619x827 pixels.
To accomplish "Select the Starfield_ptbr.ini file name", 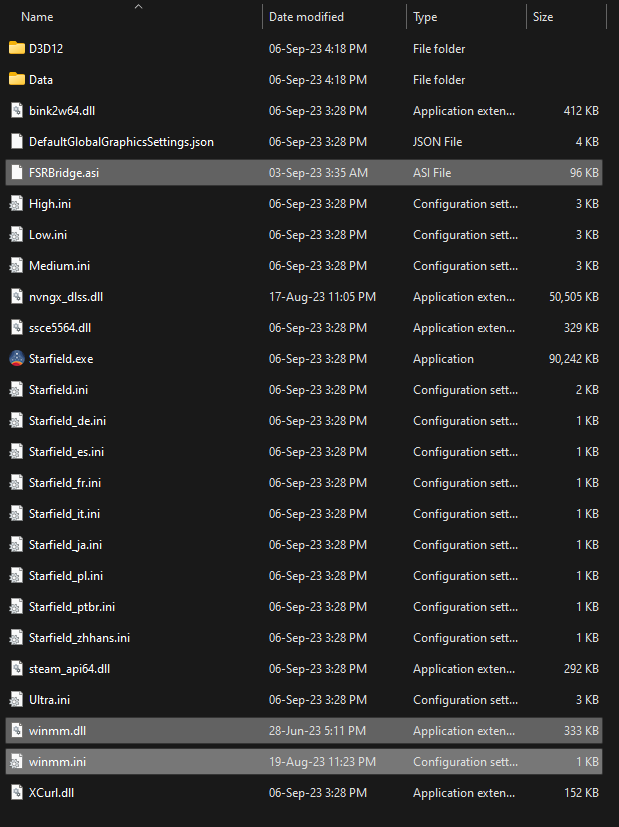I will (72, 607).
